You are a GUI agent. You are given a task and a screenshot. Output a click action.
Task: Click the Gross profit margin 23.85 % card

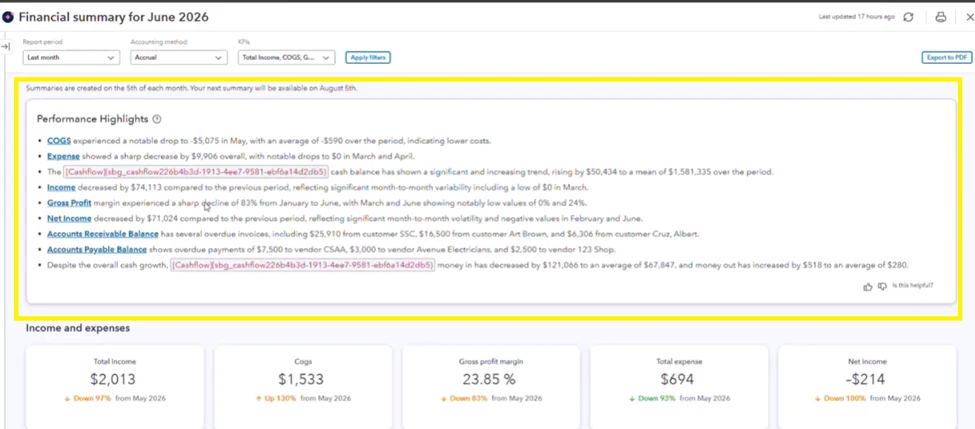click(x=491, y=387)
